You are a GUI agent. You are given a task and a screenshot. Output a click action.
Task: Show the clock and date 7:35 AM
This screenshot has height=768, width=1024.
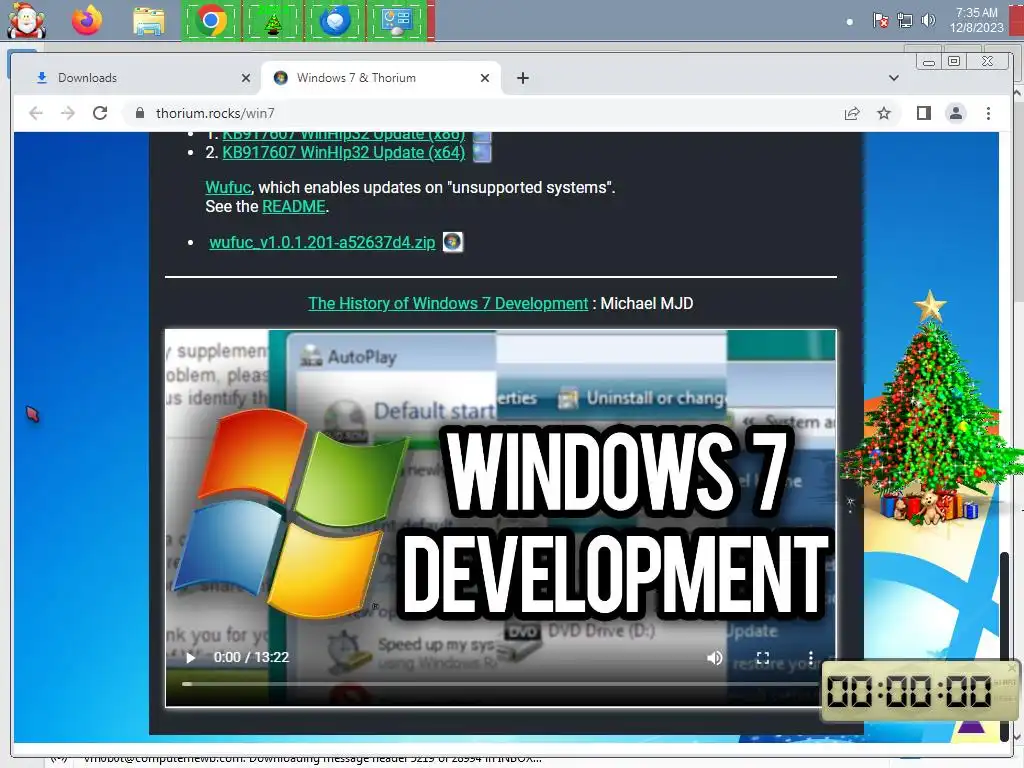point(976,20)
